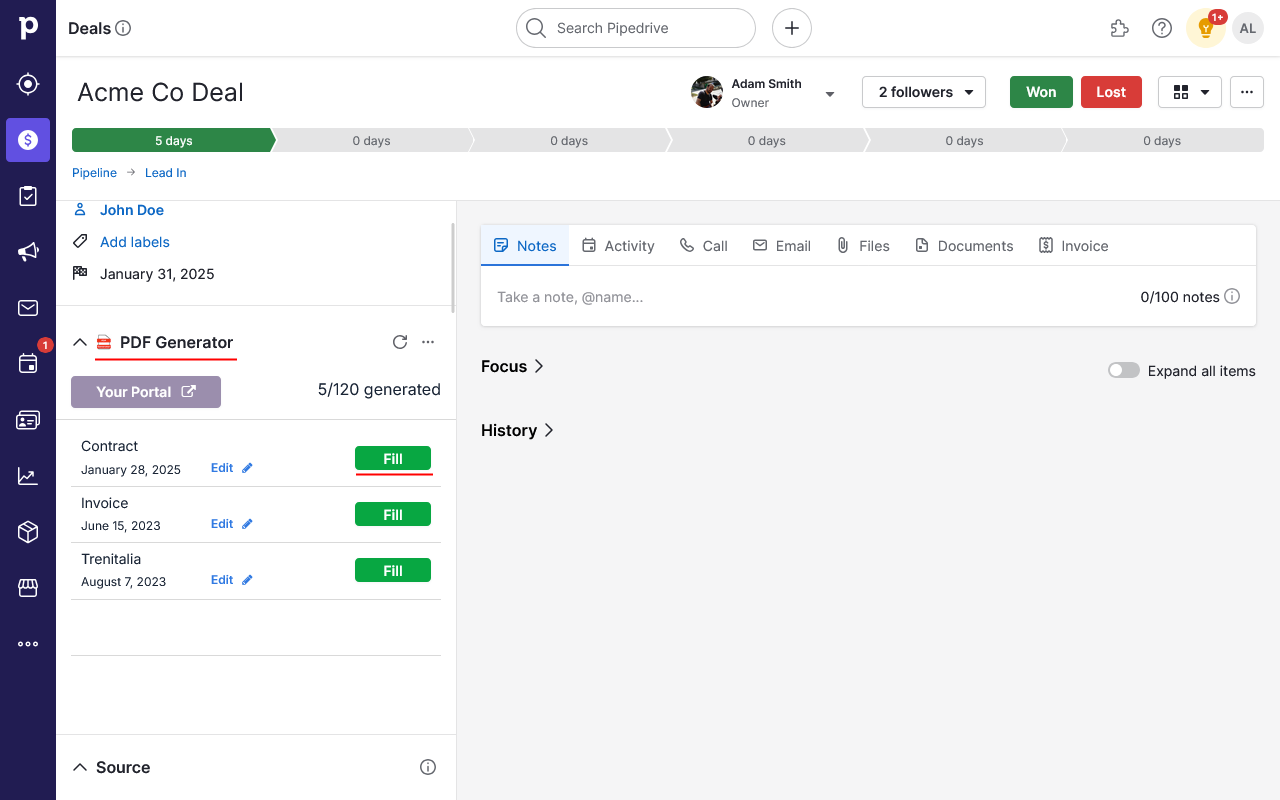The height and width of the screenshot is (800, 1280).
Task: Switch to the Activity tab
Action: point(618,246)
